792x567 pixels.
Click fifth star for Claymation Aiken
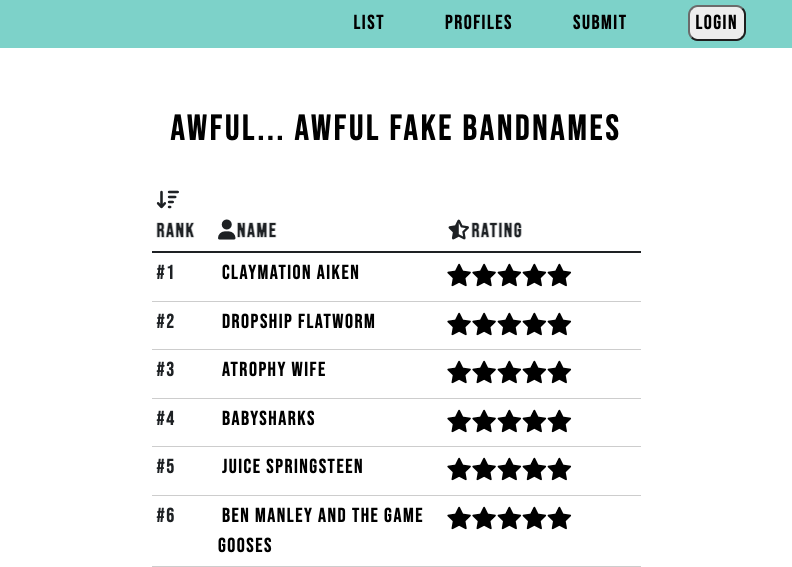coord(560,276)
